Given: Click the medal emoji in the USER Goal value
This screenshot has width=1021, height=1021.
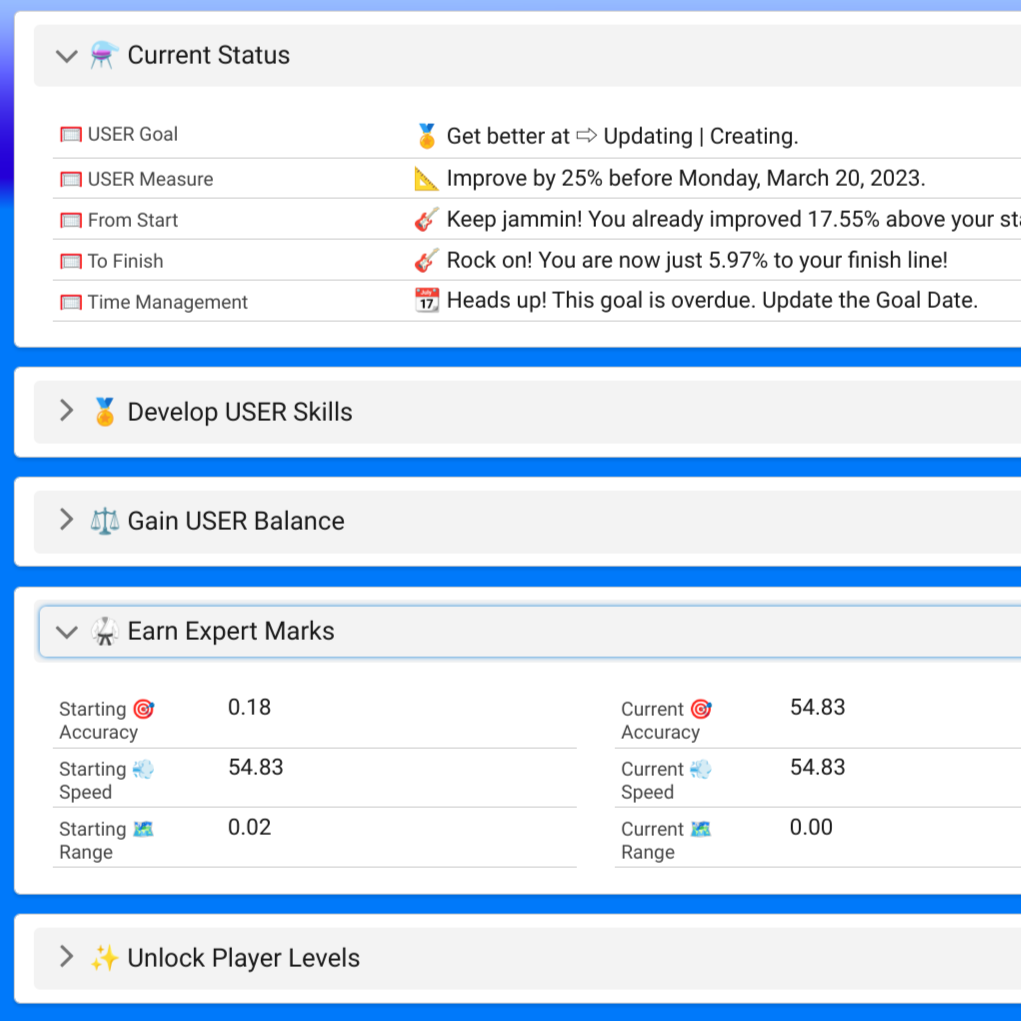Looking at the screenshot, I should pos(427,136).
